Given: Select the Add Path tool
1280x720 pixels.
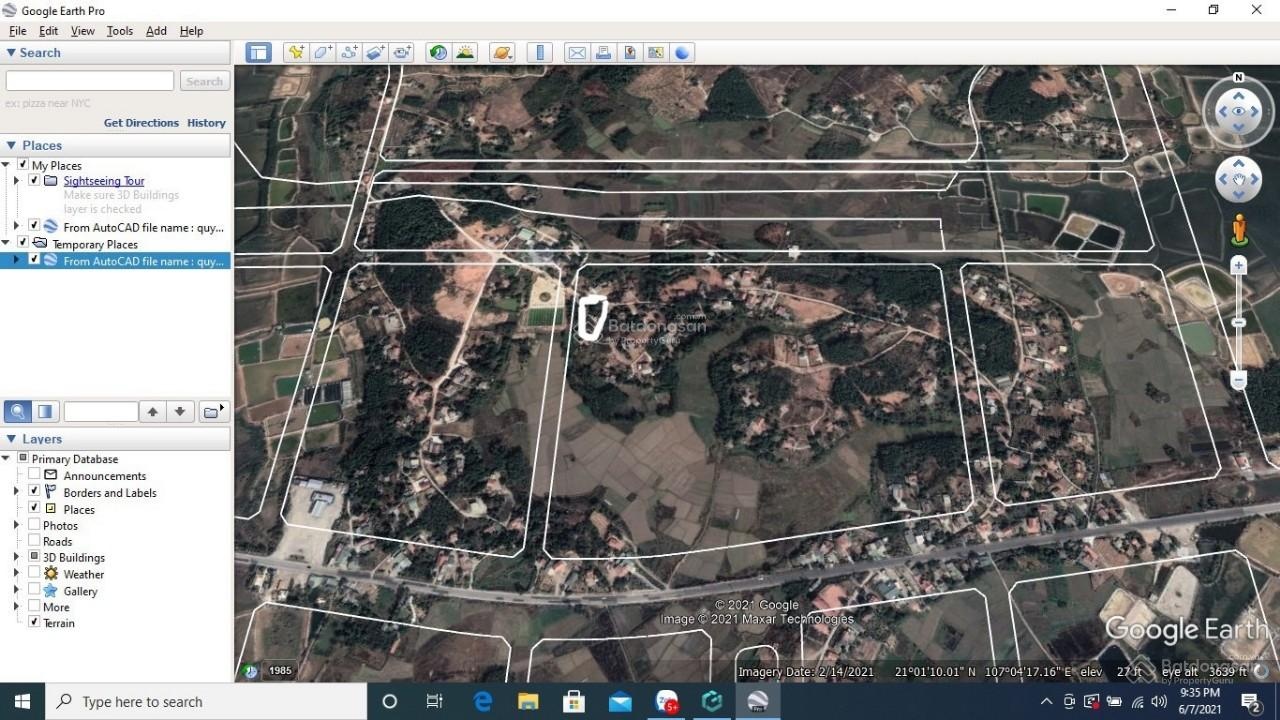Looking at the screenshot, I should pyautogui.click(x=349, y=53).
